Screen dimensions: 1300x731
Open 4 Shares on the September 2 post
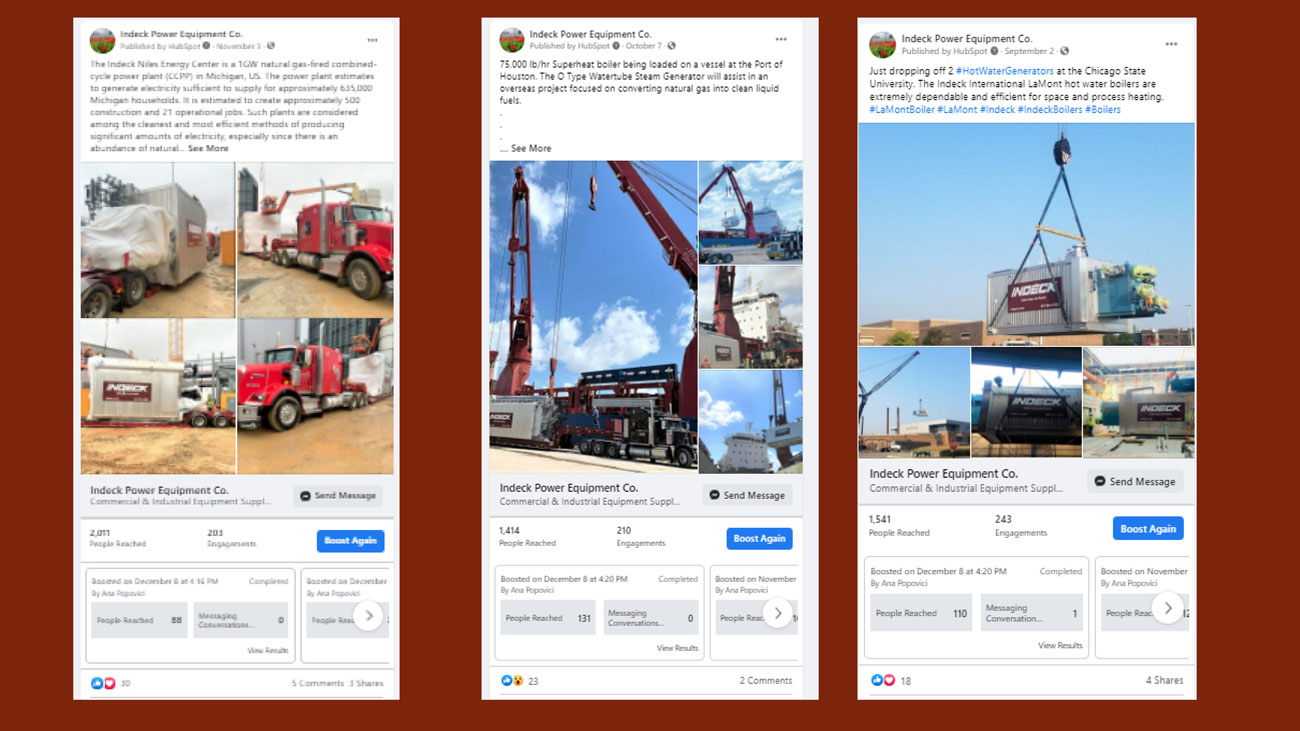(1164, 680)
